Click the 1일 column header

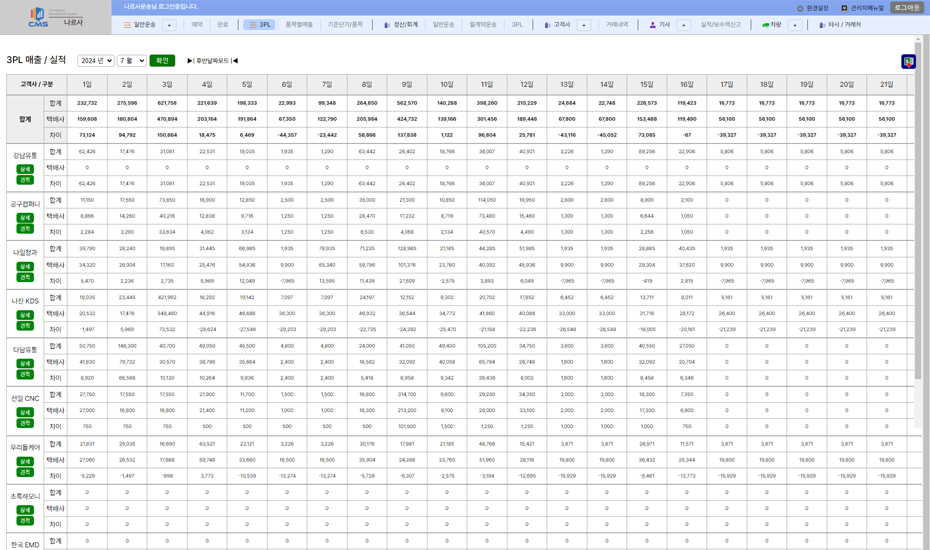point(87,84)
